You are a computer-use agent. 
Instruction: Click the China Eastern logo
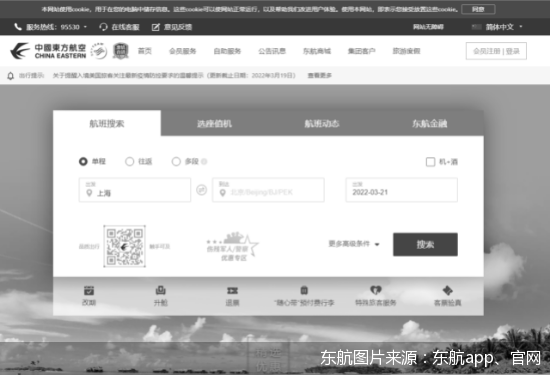point(48,51)
